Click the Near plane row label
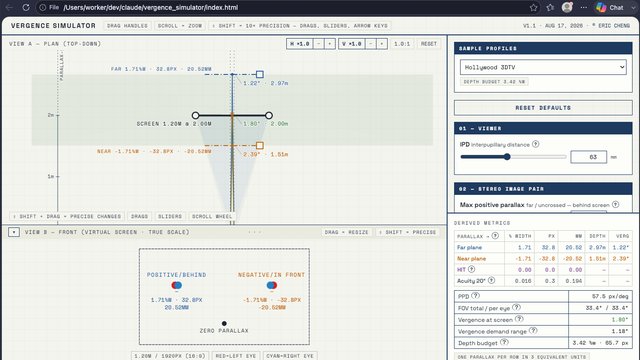 point(471,258)
